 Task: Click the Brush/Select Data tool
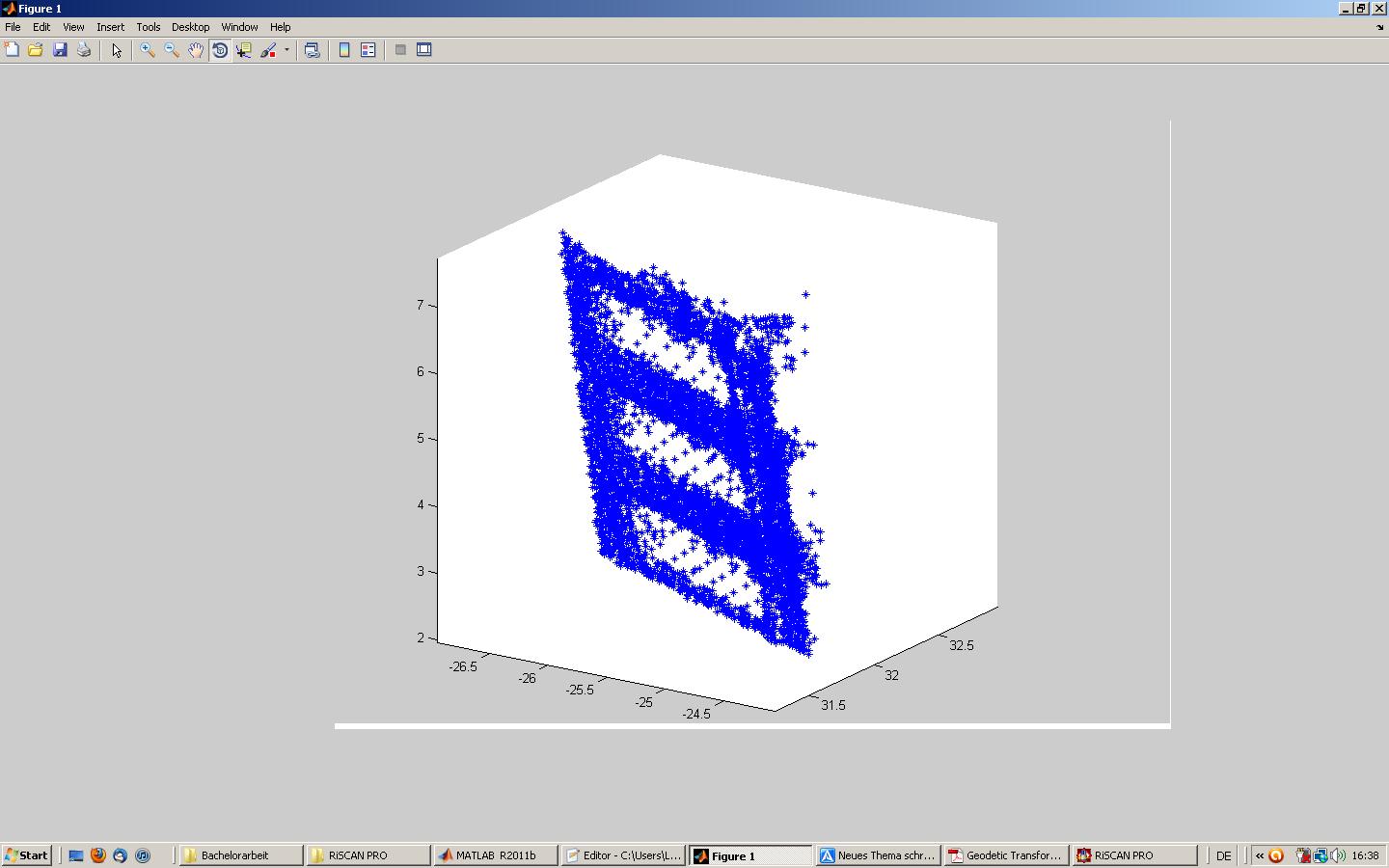(268, 50)
